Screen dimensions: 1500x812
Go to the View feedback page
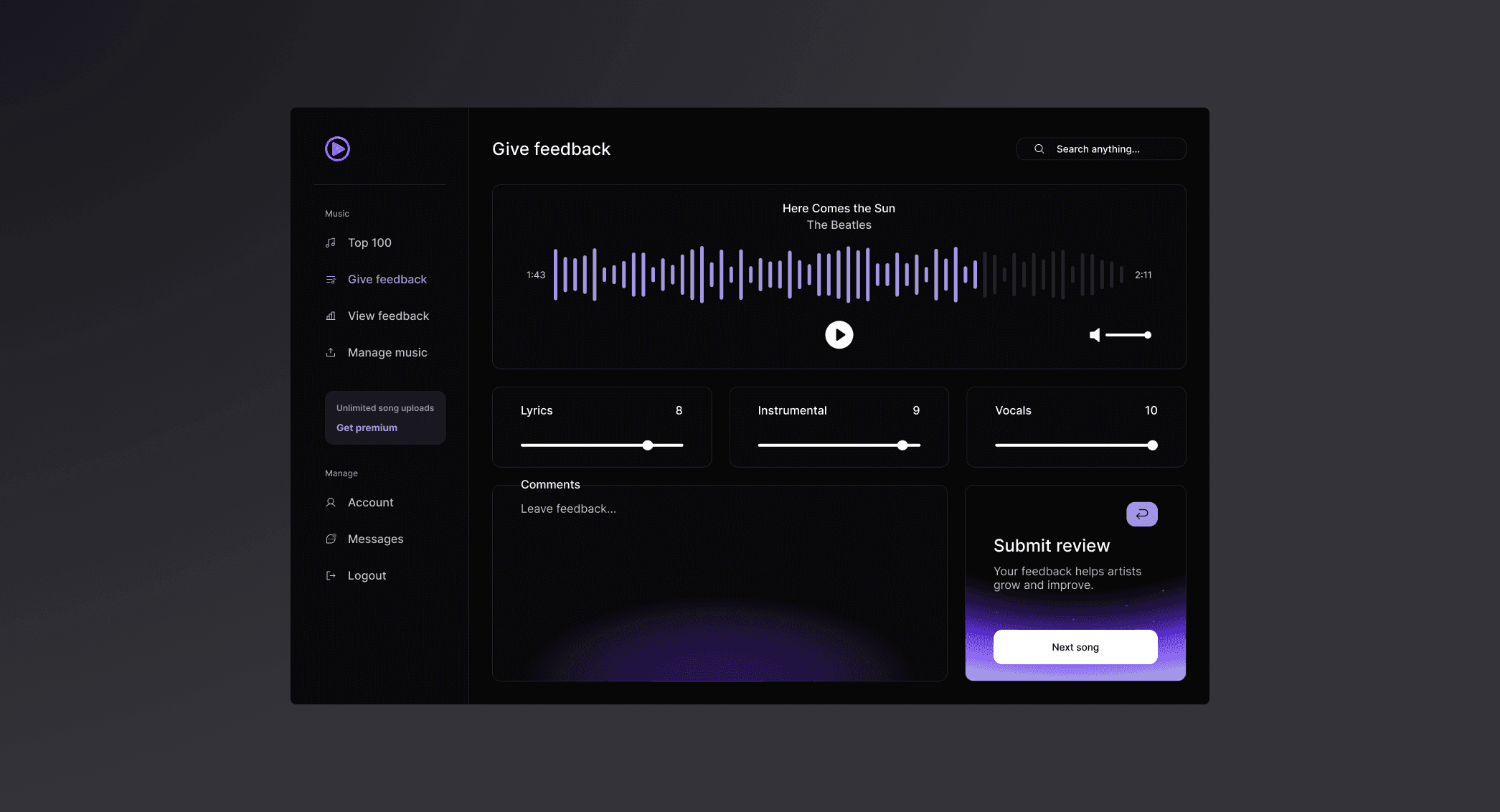coord(388,316)
